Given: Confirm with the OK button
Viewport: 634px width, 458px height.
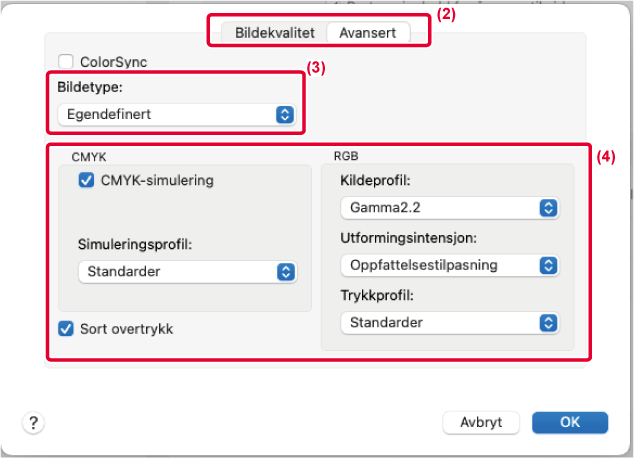Looking at the screenshot, I should tap(570, 422).
